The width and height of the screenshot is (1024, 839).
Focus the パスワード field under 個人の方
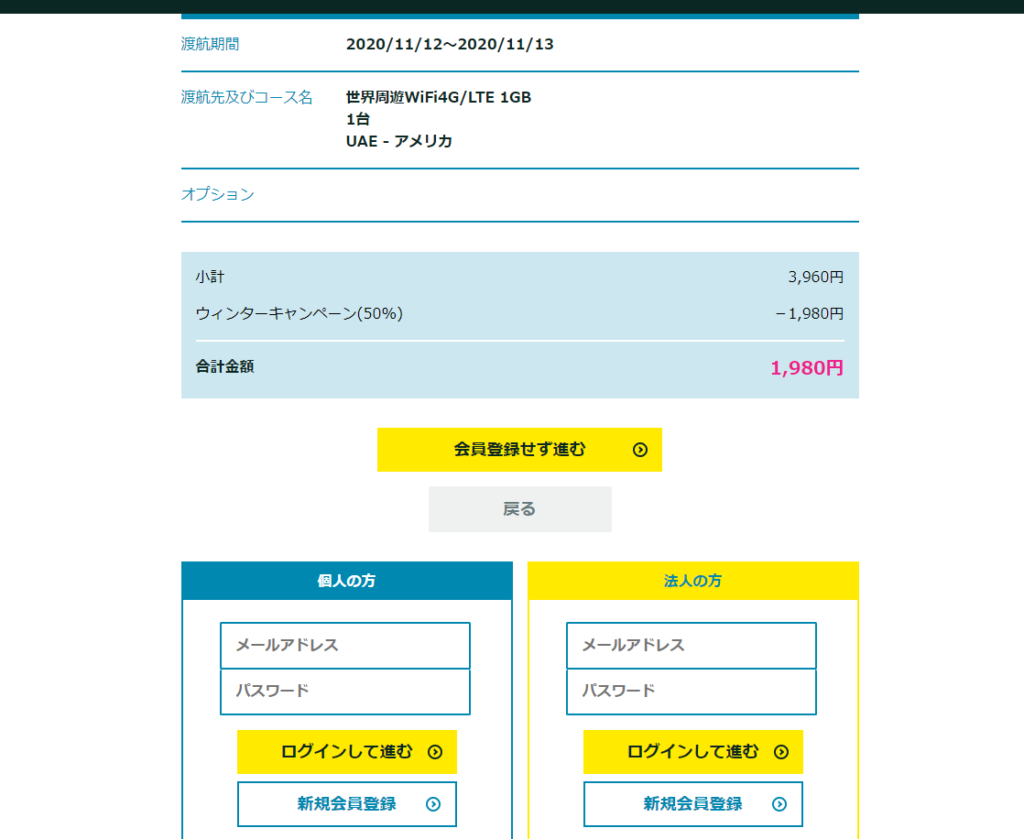[x=345, y=691]
